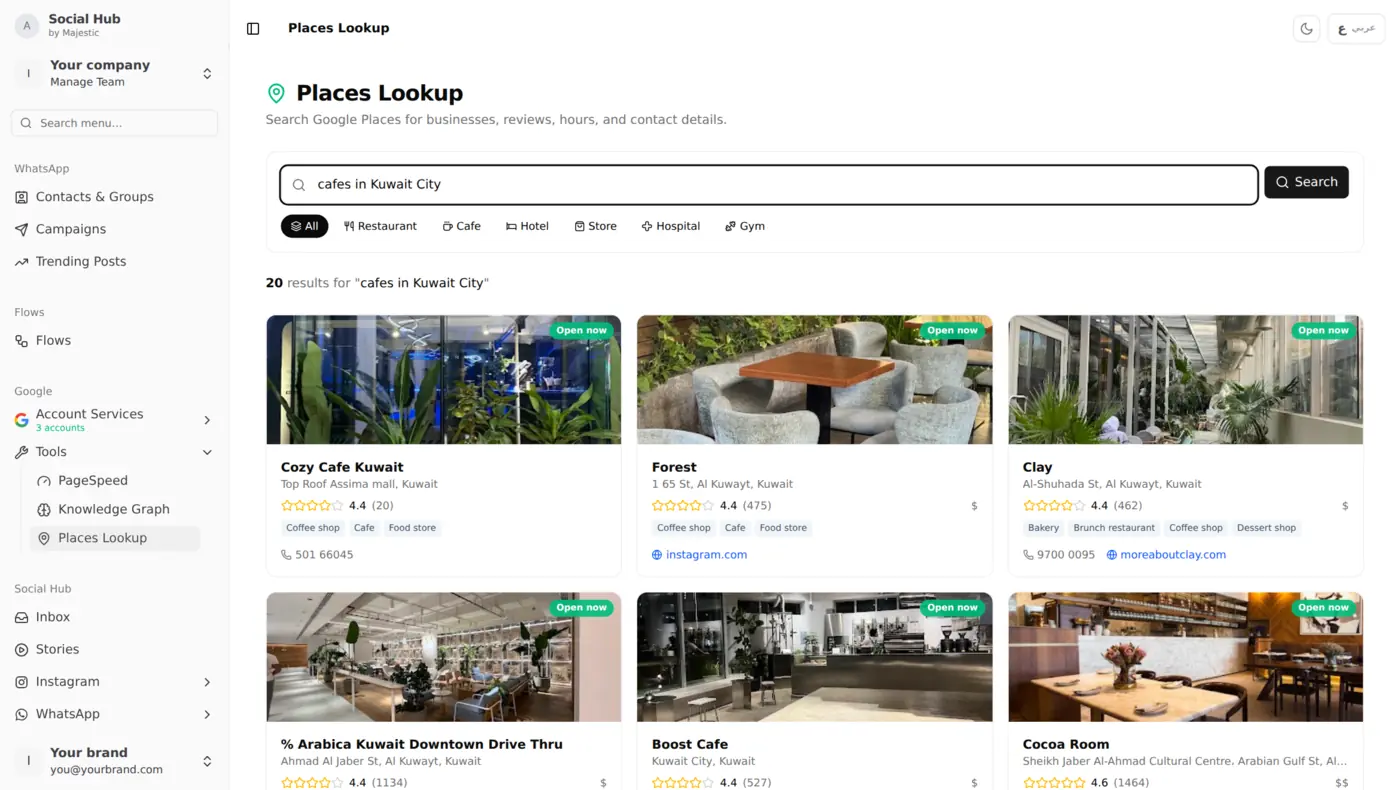Image resolution: width=1400 pixels, height=790 pixels.
Task: Select the All filter chip
Action: (x=304, y=226)
